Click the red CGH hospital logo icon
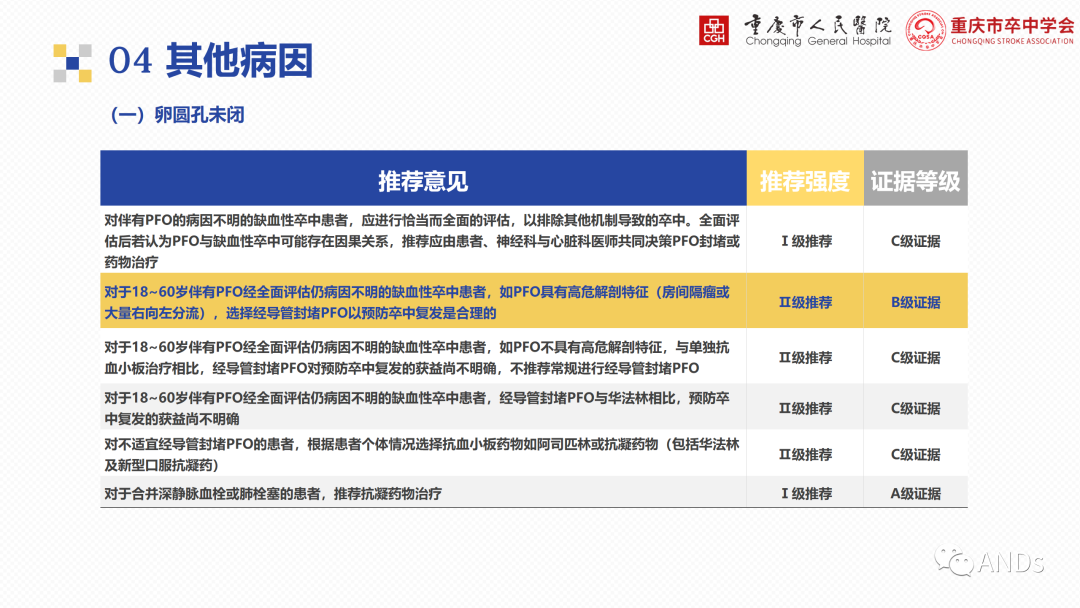Image resolution: width=1080 pixels, height=608 pixels. 714,30
